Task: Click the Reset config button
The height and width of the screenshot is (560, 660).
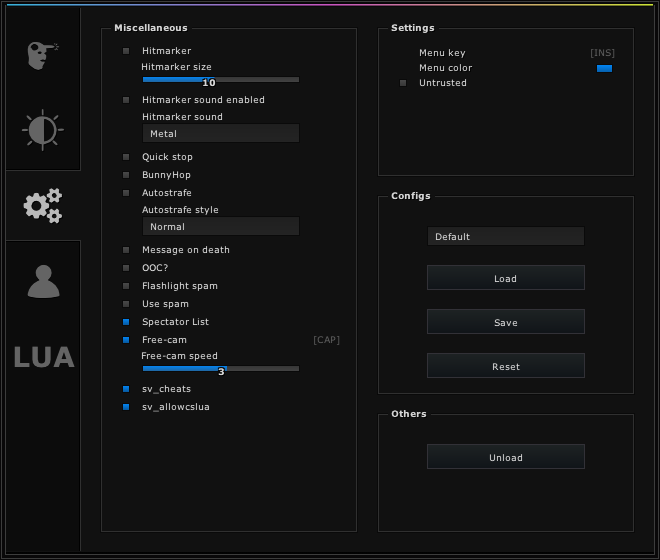Action: click(x=506, y=365)
